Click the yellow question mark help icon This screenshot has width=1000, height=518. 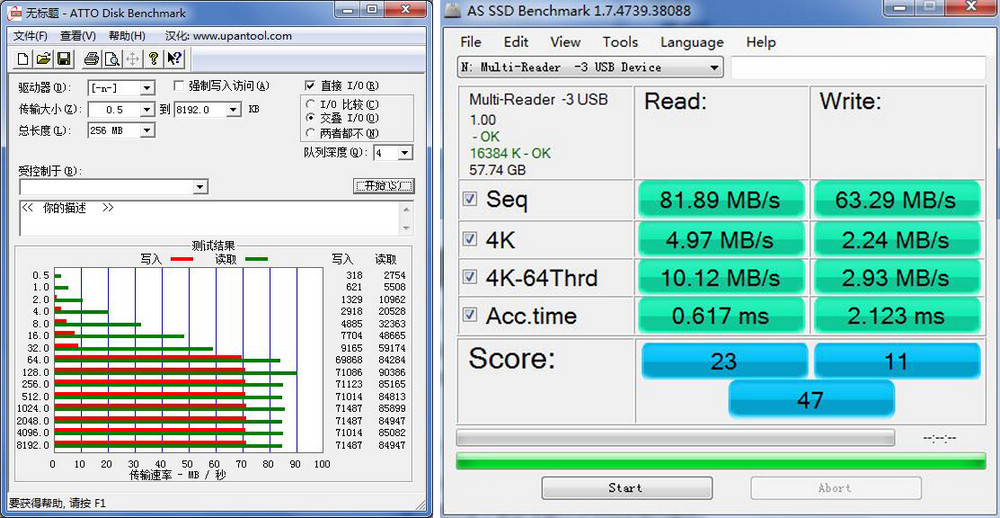[x=153, y=59]
